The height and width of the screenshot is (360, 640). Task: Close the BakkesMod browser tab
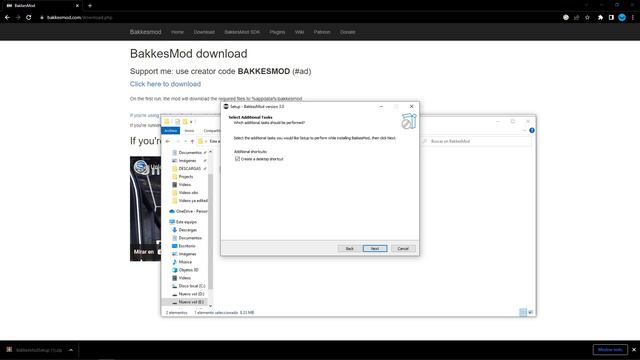tap(77, 6)
